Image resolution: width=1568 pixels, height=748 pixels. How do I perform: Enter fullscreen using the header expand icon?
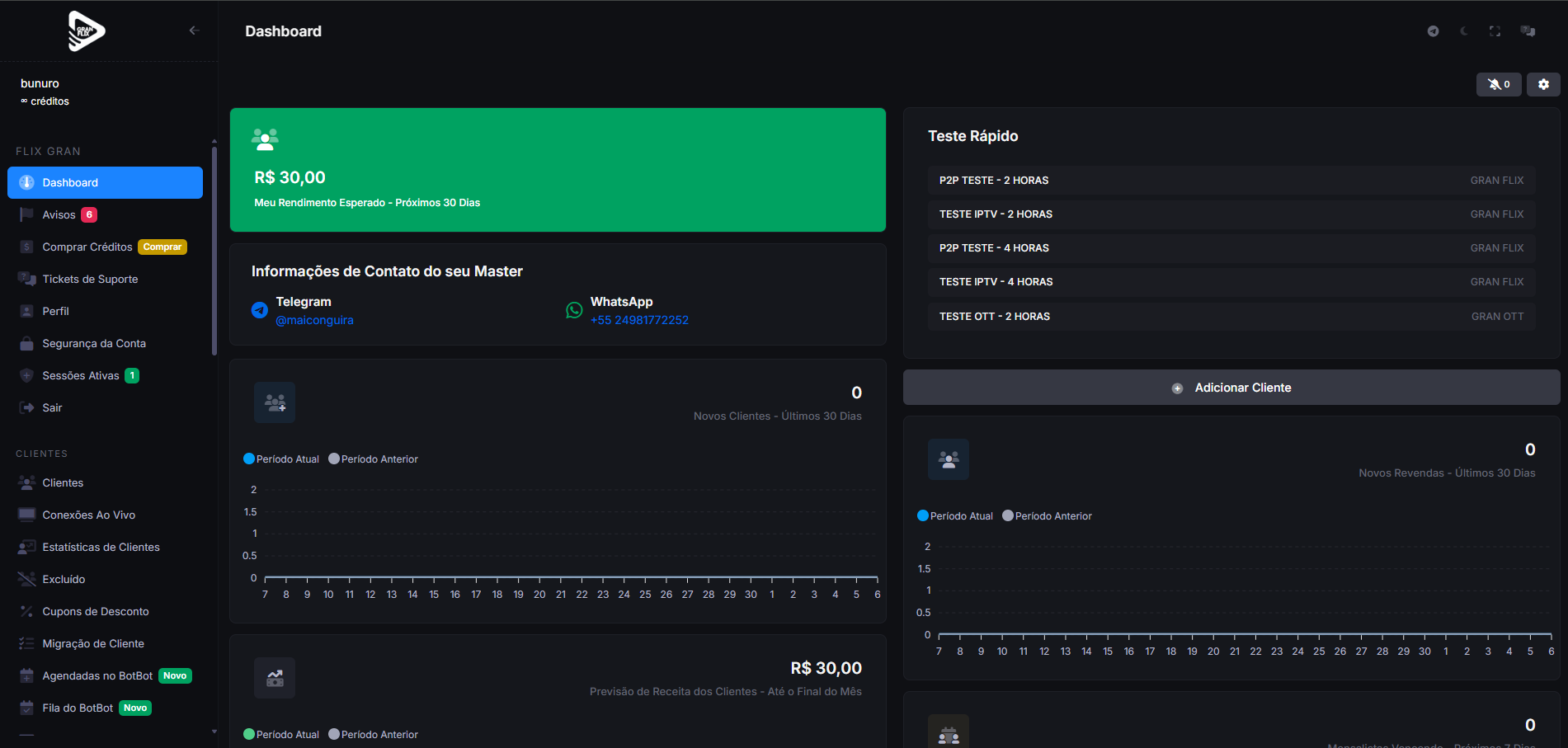tap(1495, 31)
